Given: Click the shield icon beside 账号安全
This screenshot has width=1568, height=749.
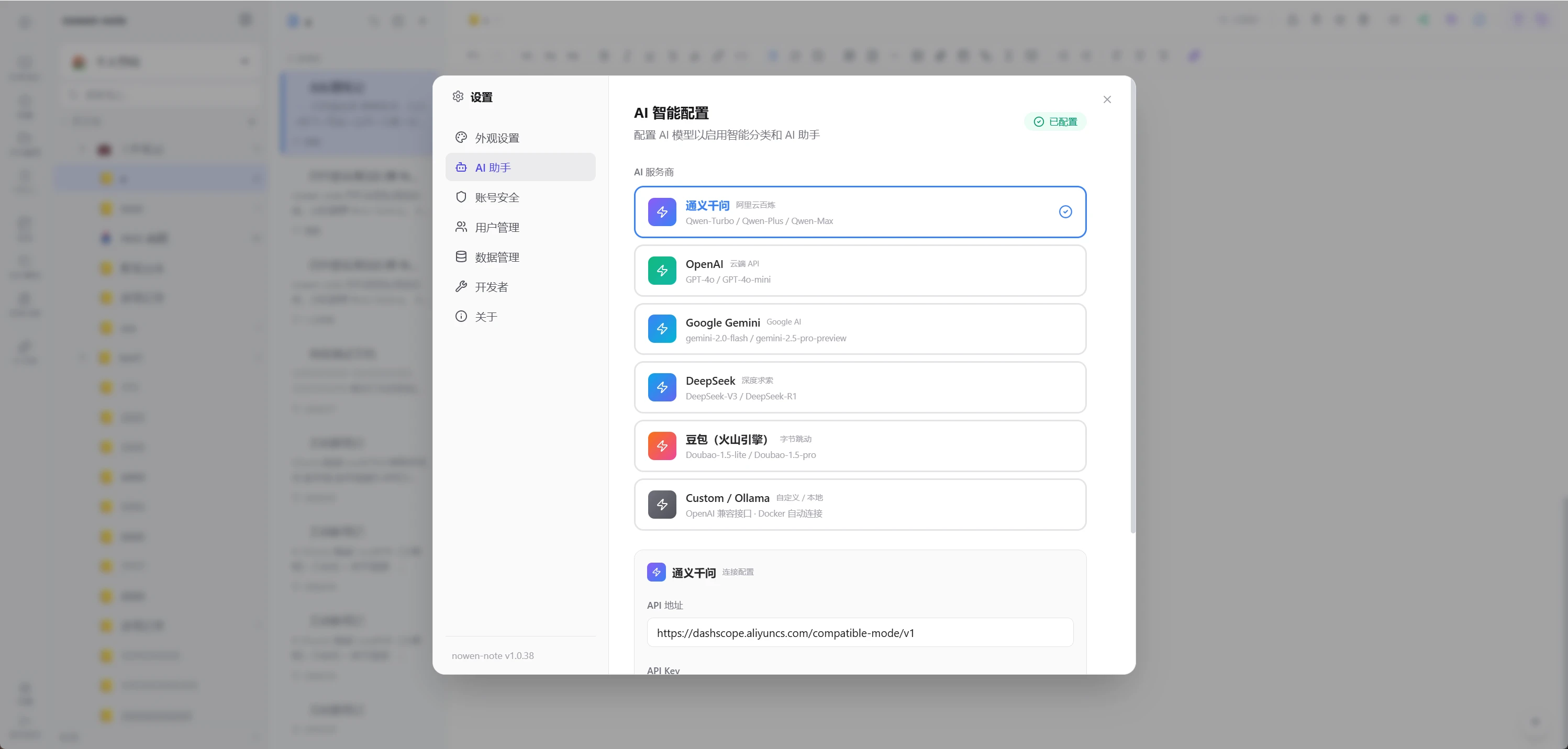Looking at the screenshot, I should [461, 197].
